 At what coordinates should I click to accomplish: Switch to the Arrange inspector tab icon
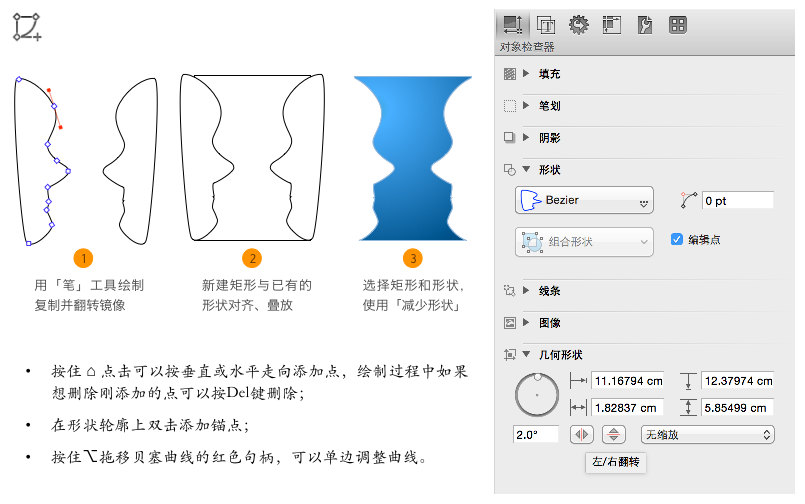[611, 25]
